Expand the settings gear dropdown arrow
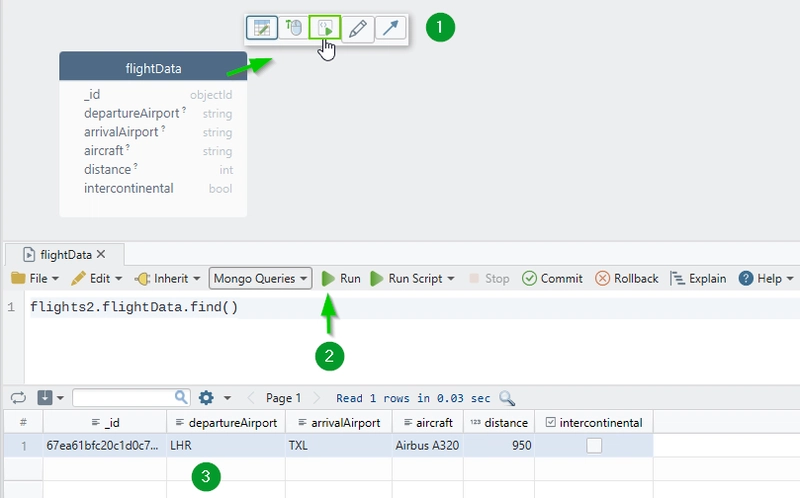 (227, 398)
